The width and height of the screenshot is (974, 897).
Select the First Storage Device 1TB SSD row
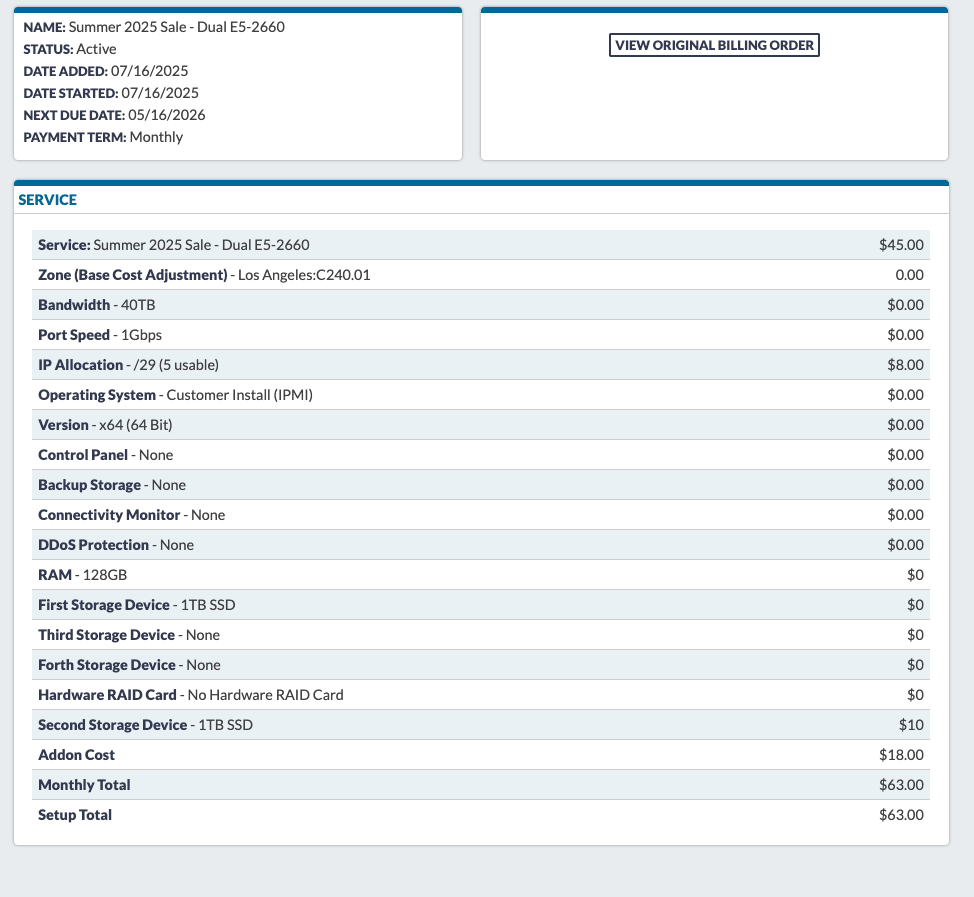137,605
